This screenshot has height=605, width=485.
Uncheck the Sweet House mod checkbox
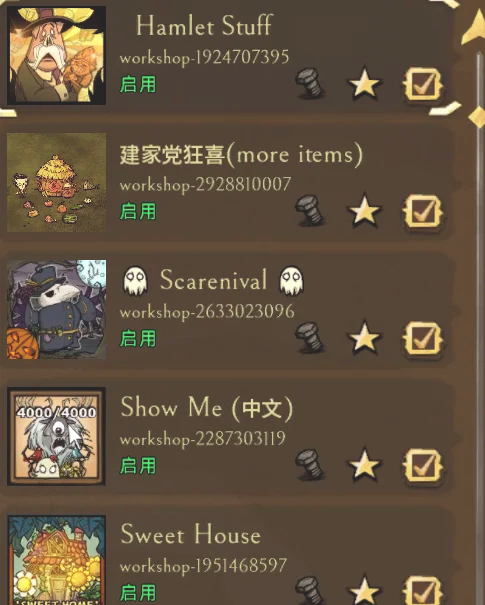[x=423, y=591]
